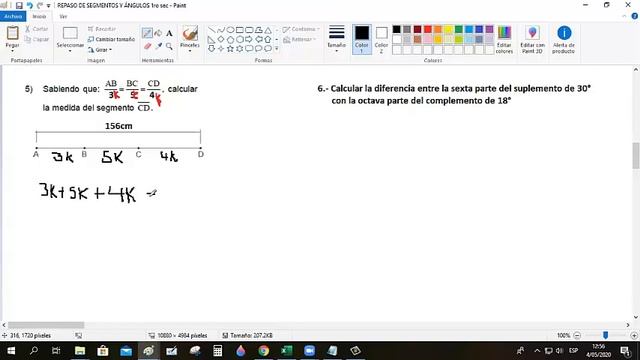Choose the straight Line shape

click(211, 30)
